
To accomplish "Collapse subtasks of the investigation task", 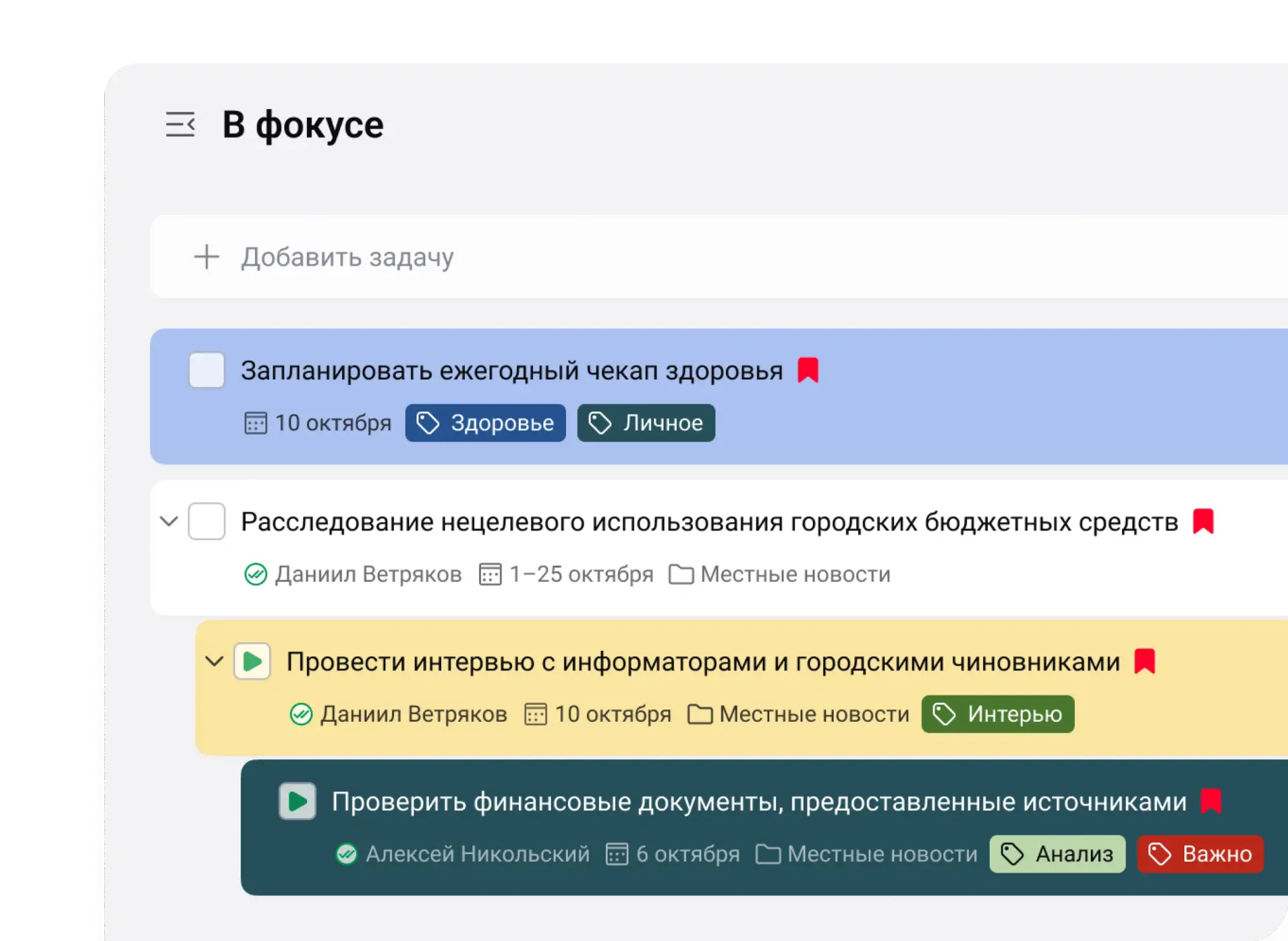I will (x=168, y=522).
